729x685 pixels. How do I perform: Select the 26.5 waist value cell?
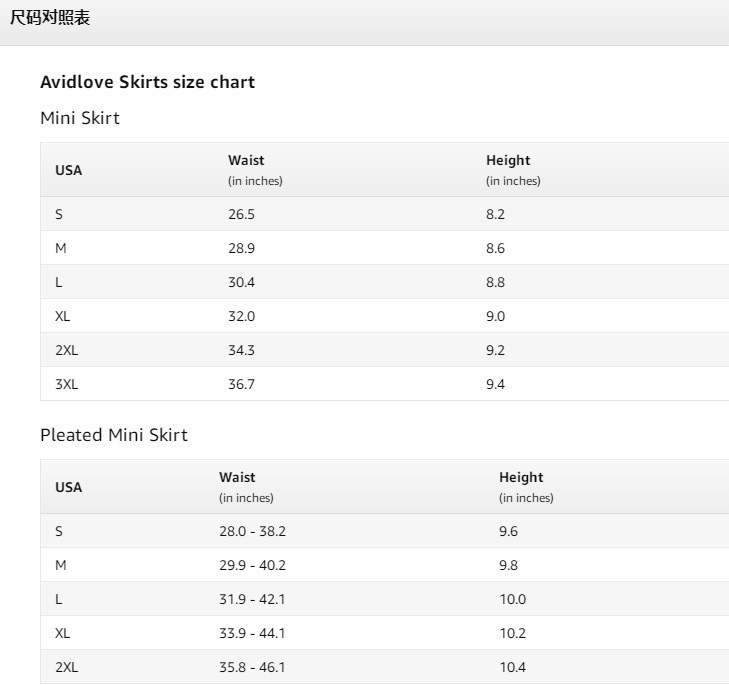point(241,214)
